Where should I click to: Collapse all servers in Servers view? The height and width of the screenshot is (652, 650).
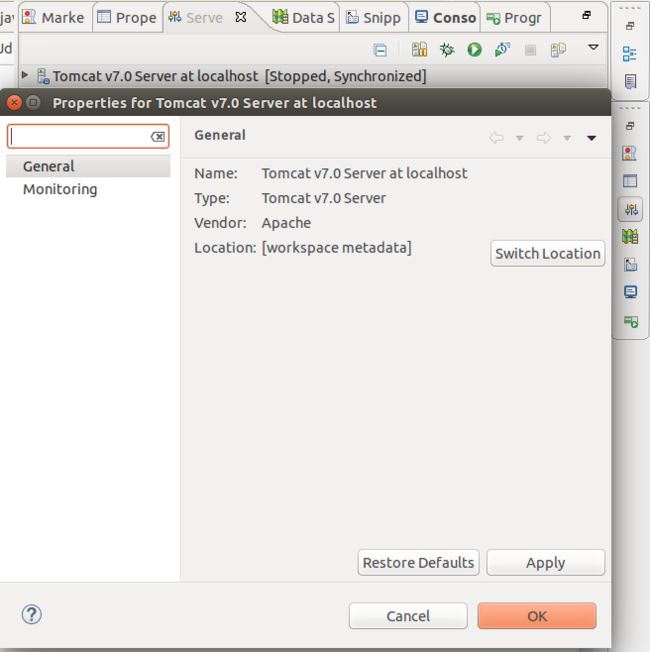(380, 49)
